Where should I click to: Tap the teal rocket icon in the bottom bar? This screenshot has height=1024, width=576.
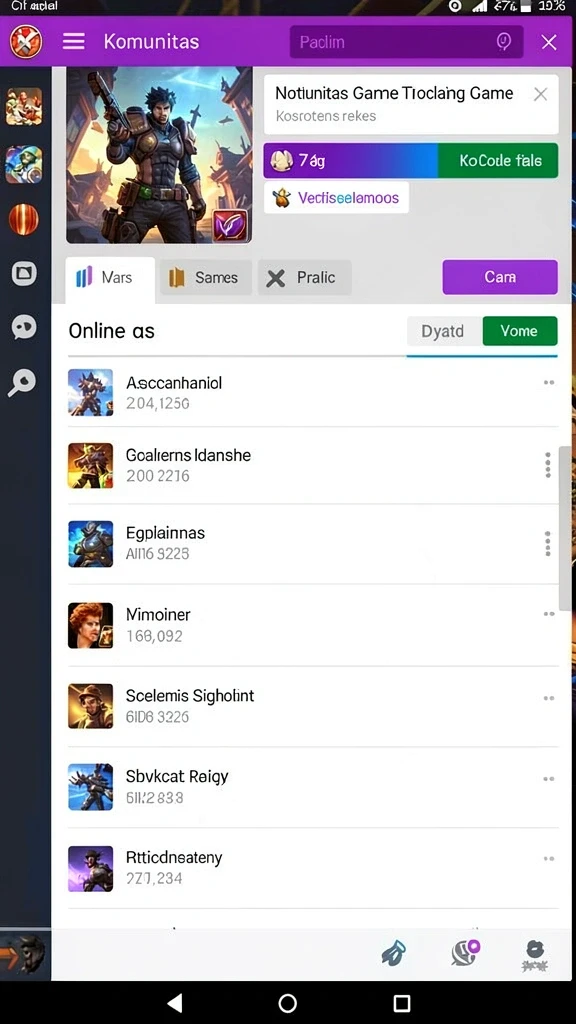pyautogui.click(x=395, y=953)
